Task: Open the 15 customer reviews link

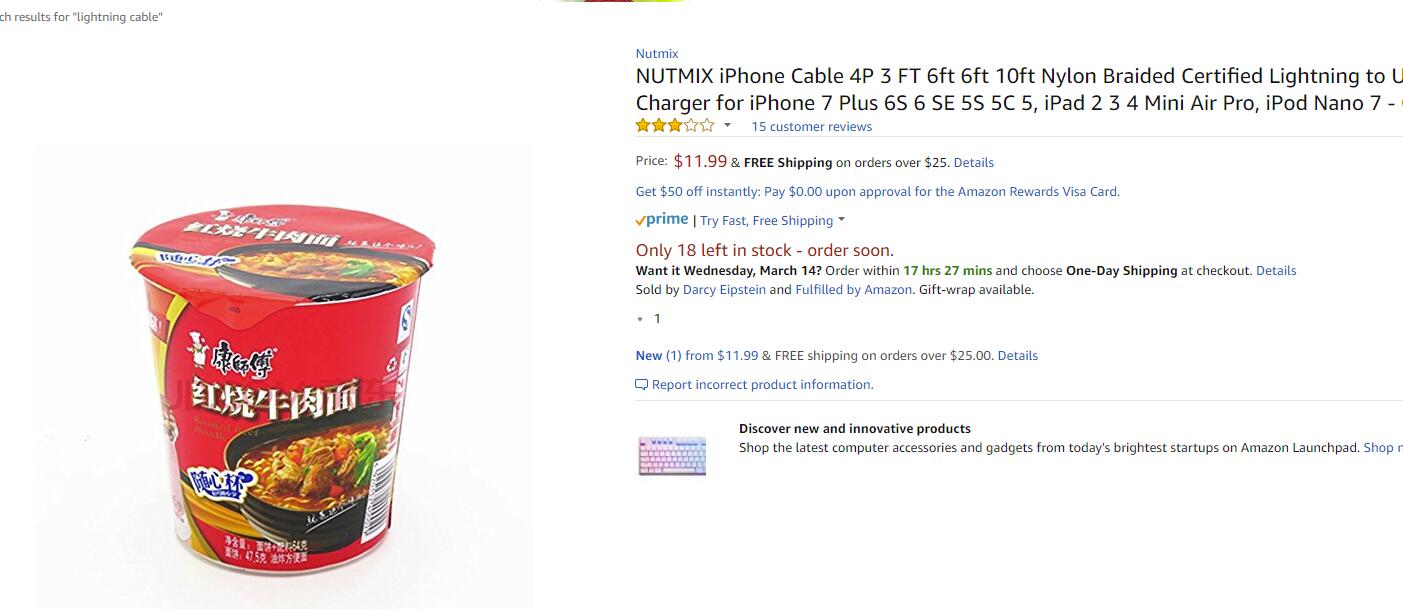Action: pos(811,127)
